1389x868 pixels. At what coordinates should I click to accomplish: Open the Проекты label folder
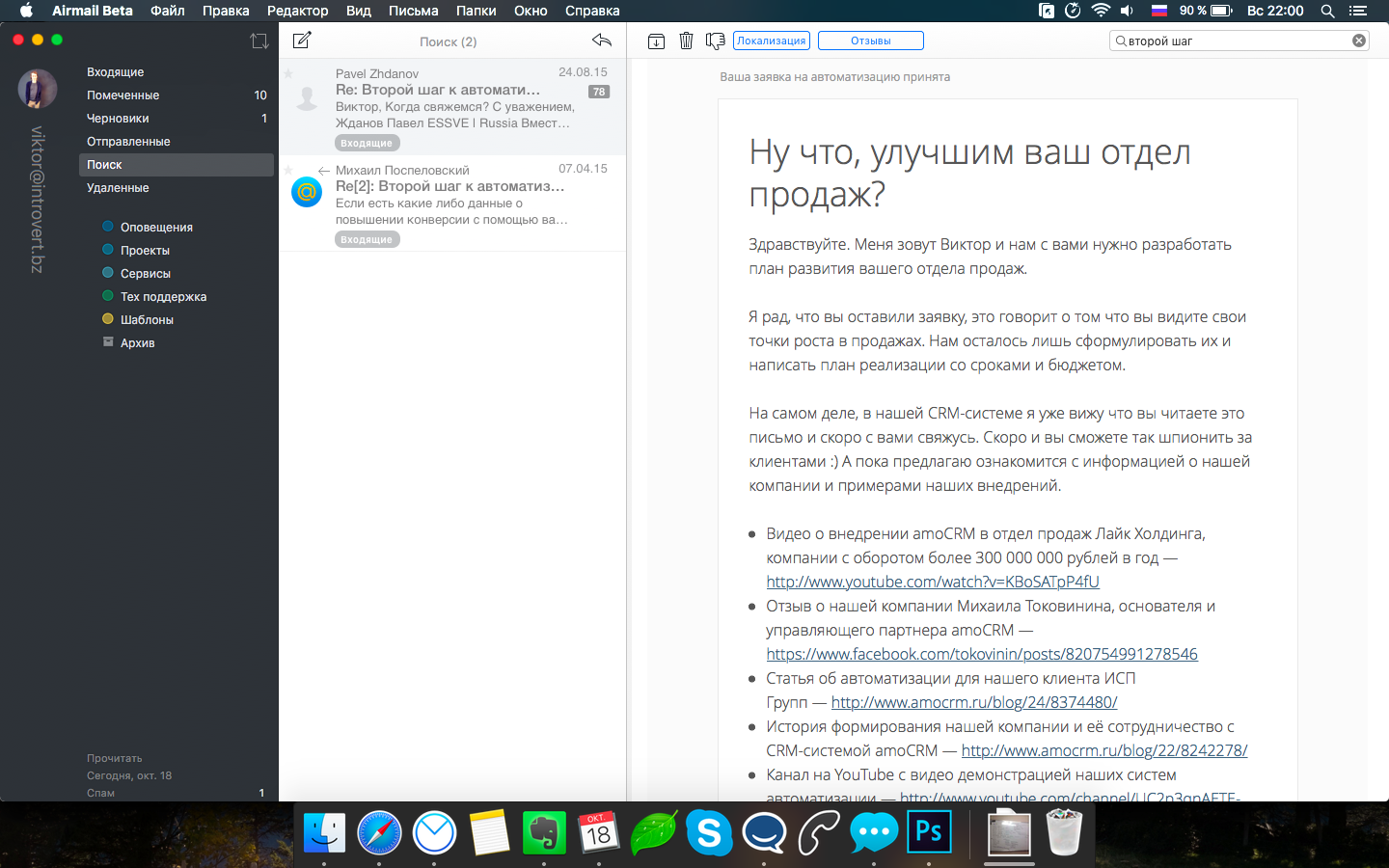(x=145, y=251)
